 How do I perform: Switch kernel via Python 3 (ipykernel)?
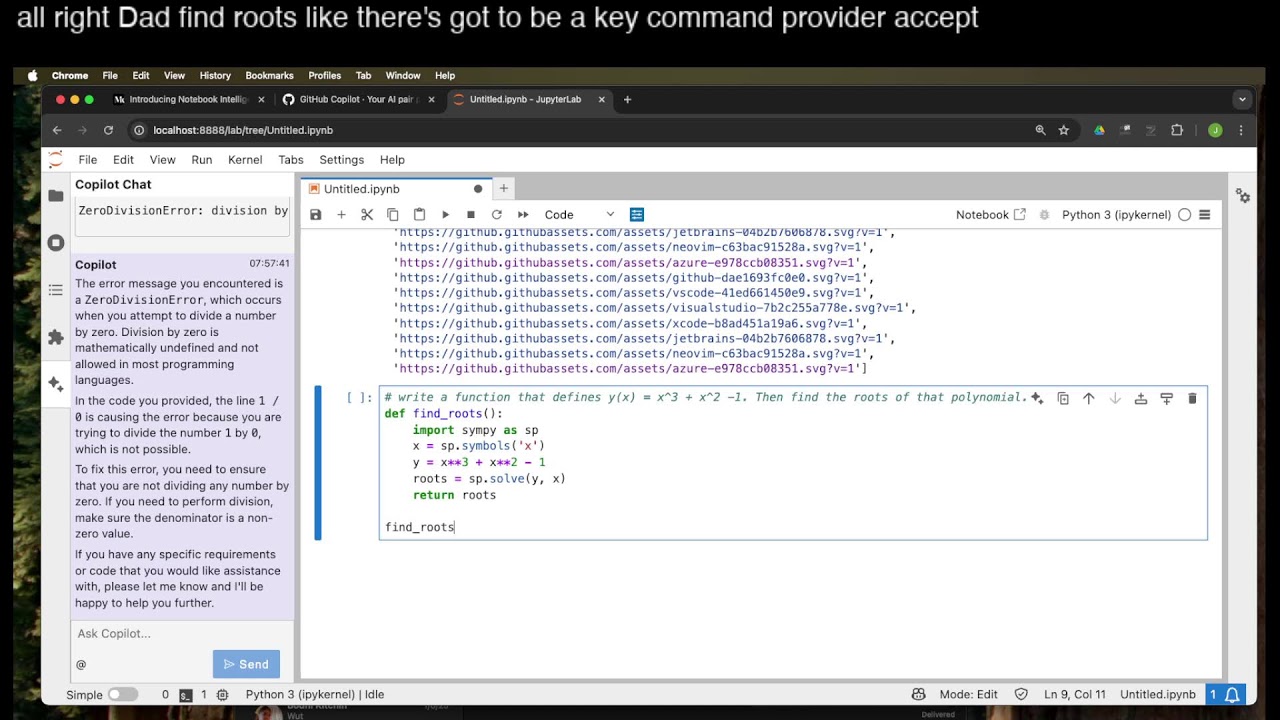(1116, 215)
